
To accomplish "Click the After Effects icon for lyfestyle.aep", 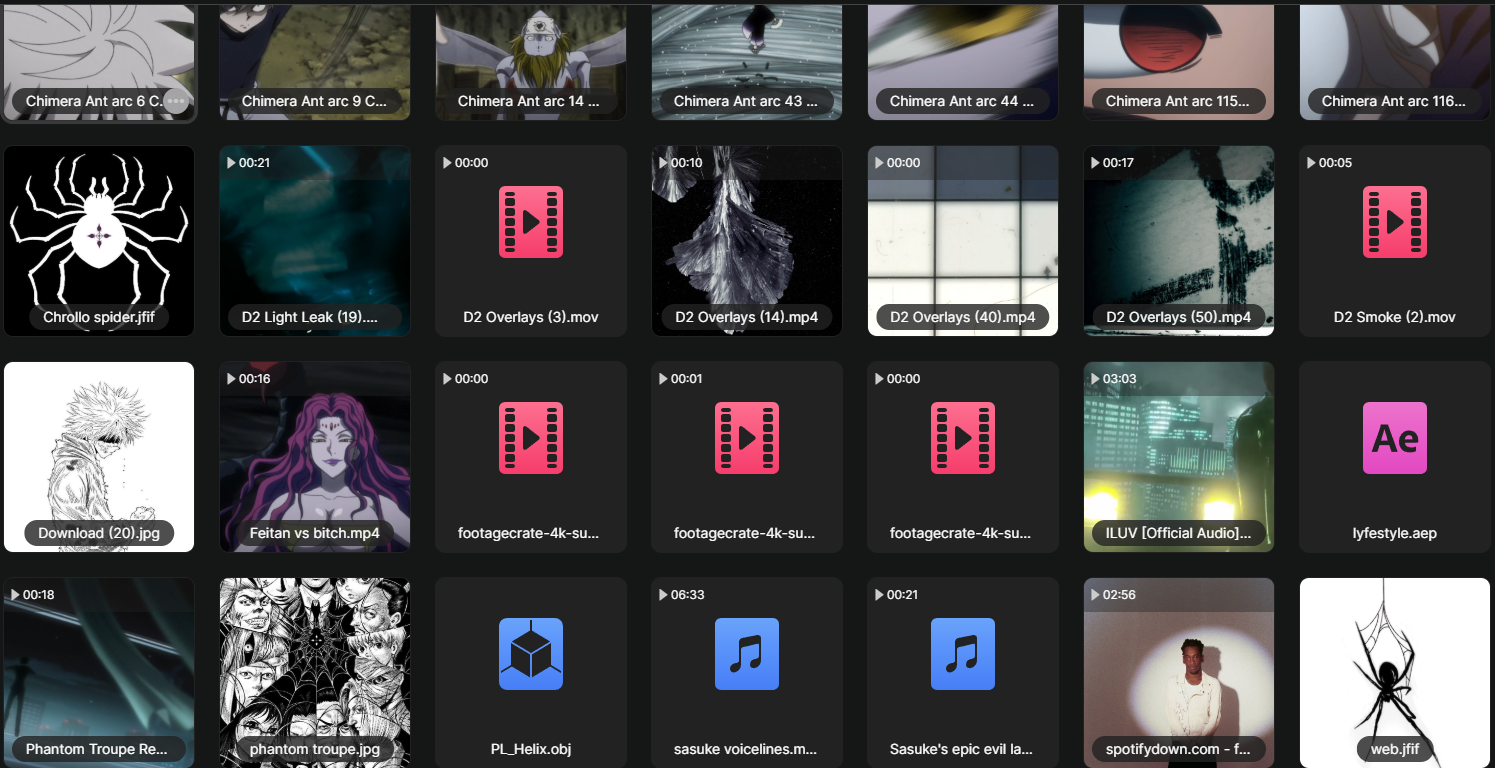I will (x=1395, y=438).
